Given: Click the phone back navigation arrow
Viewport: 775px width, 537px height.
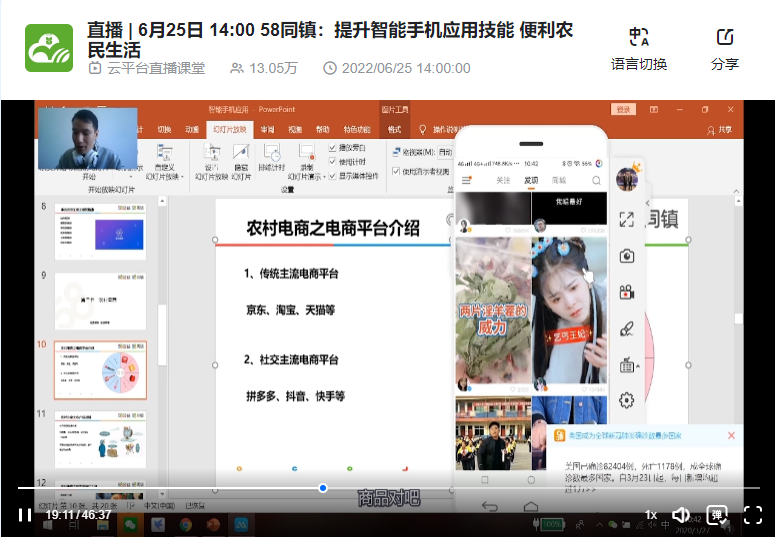Looking at the screenshot, I should (489, 506).
